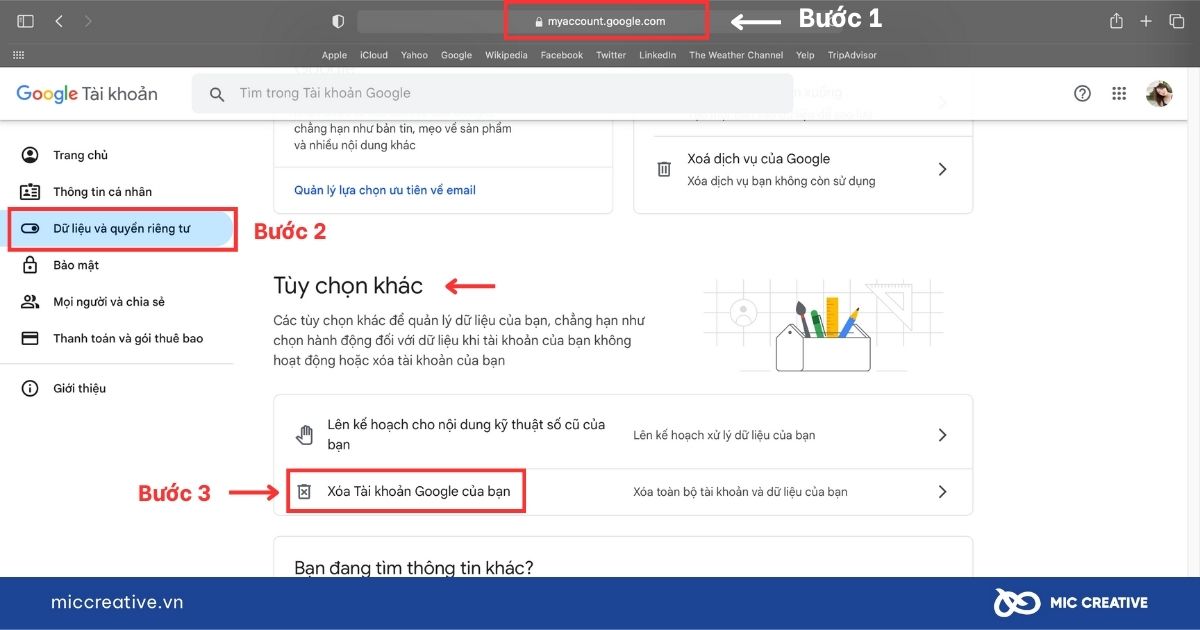Click the Xóa toàn bộ tài khoản và dữ liệu text
The image size is (1200, 630).
coord(740,492)
